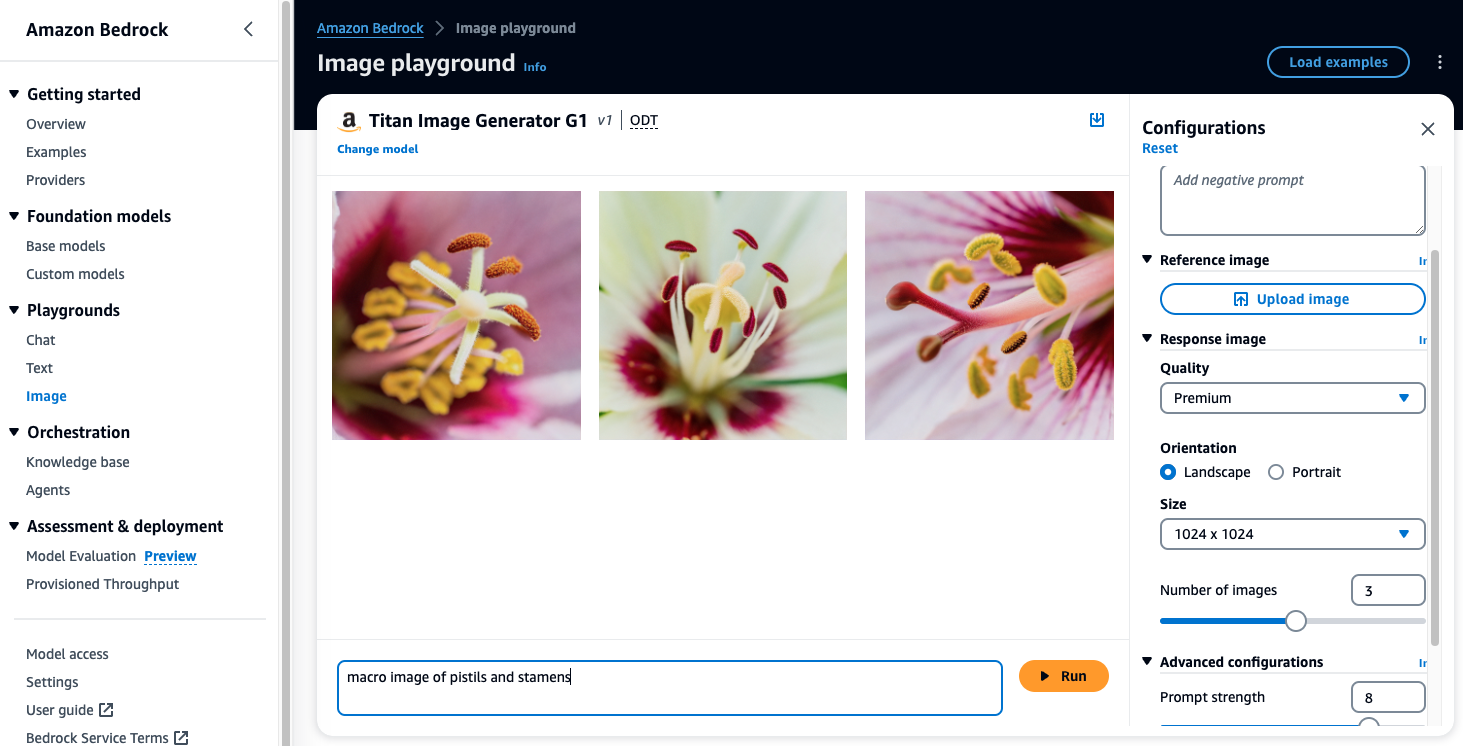Switch to the Text playground

(x=40, y=368)
